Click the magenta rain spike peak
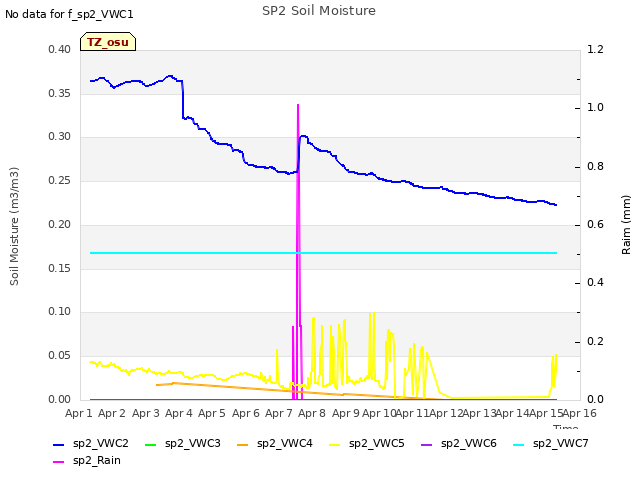 tap(298, 105)
